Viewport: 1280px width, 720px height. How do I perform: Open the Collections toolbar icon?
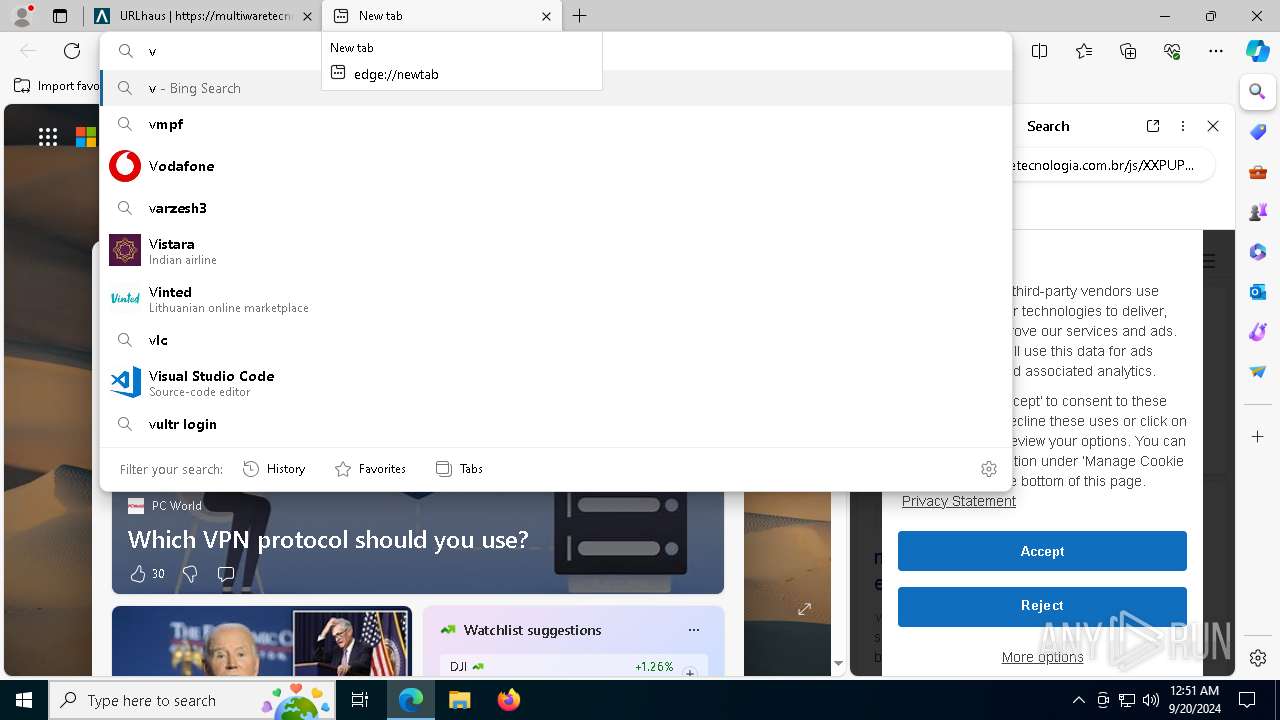click(1128, 51)
